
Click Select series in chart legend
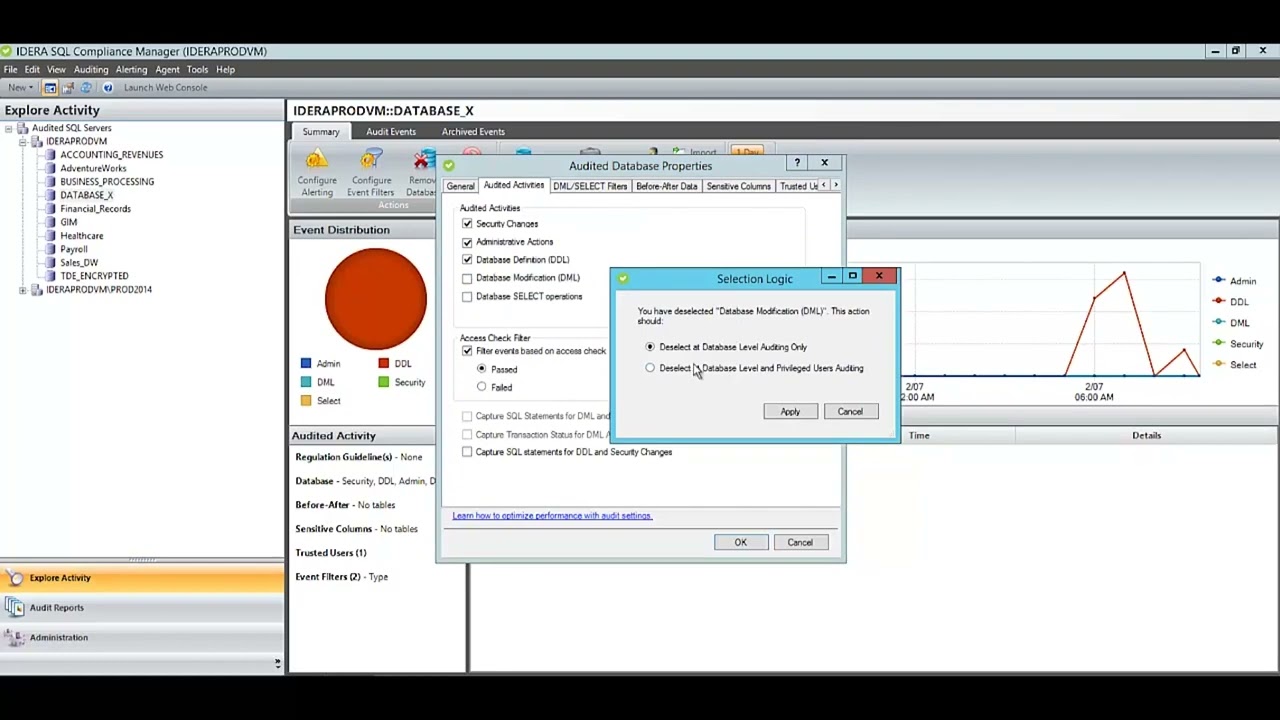(x=1235, y=365)
